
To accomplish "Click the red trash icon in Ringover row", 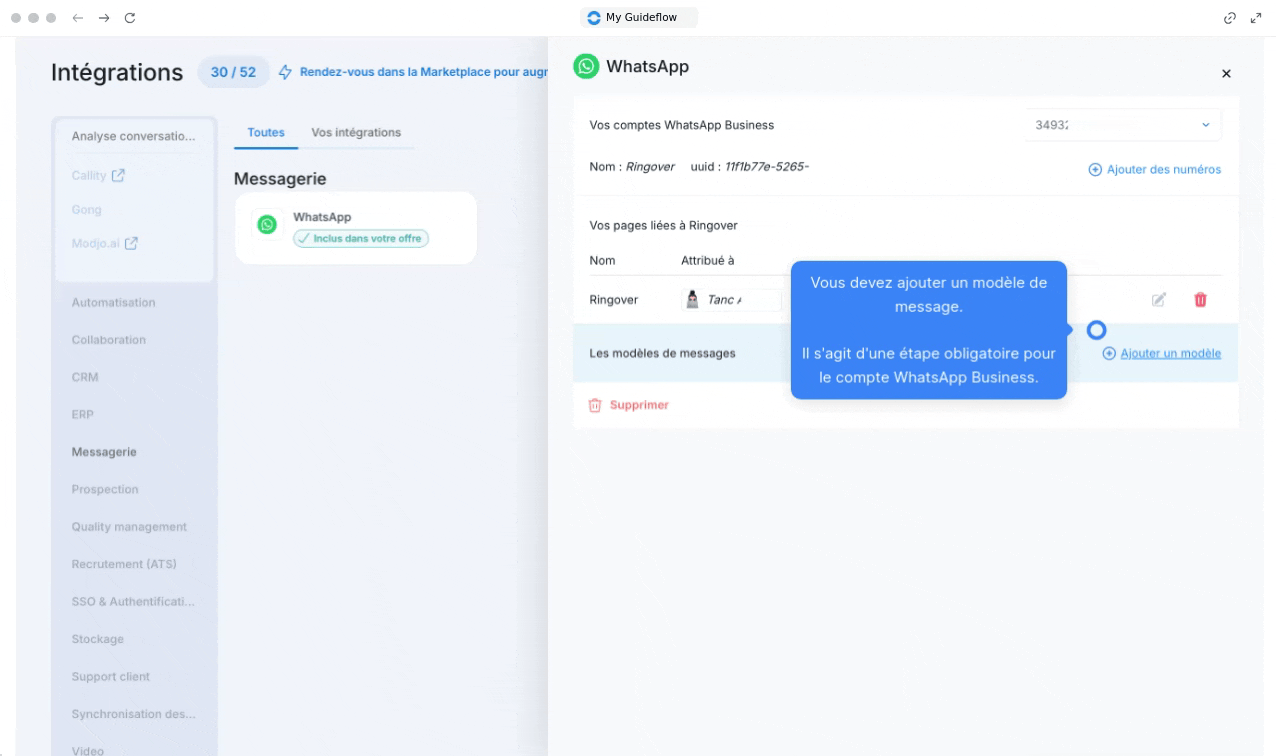I will (x=1200, y=299).
